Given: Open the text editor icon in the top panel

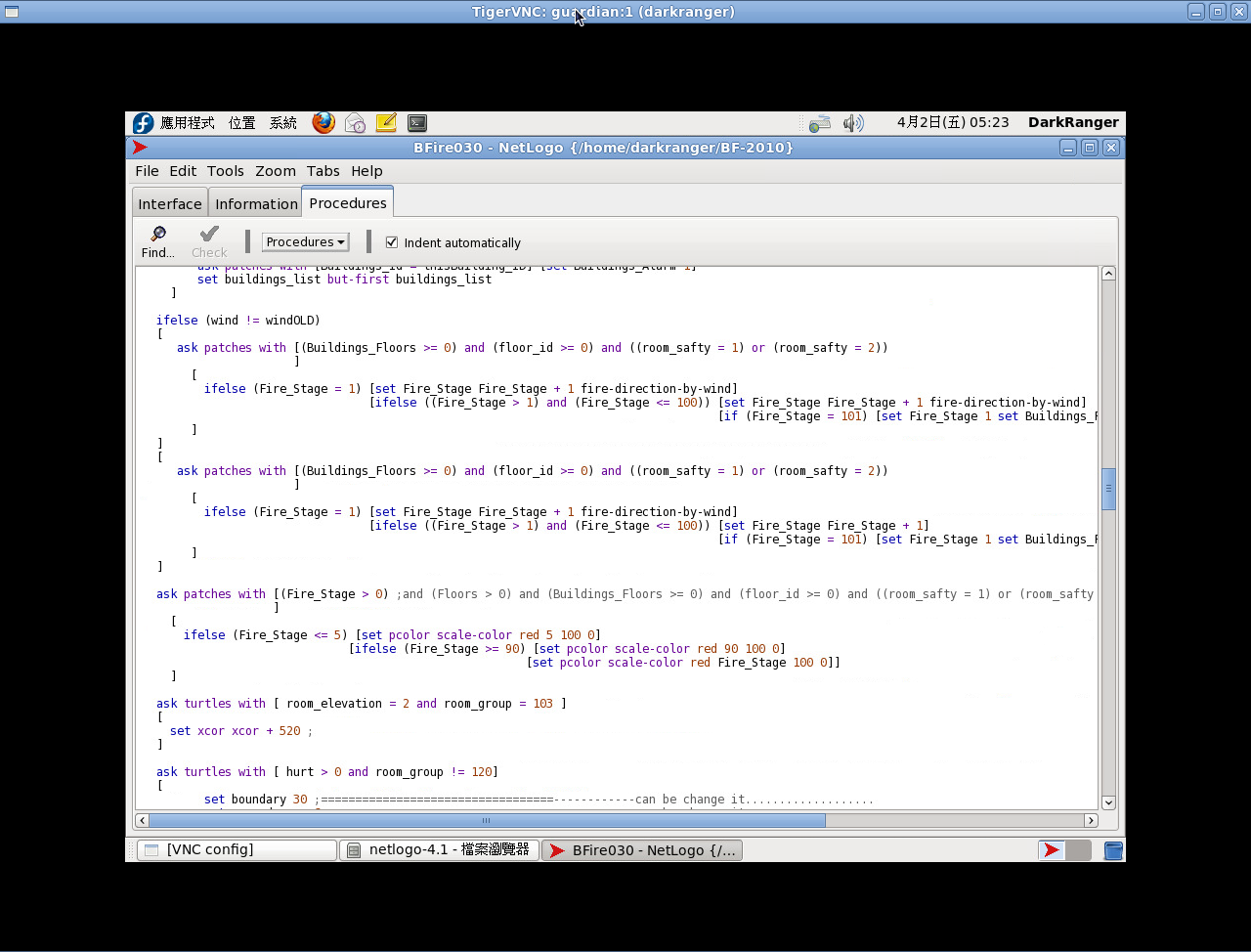Looking at the screenshot, I should pos(385,122).
